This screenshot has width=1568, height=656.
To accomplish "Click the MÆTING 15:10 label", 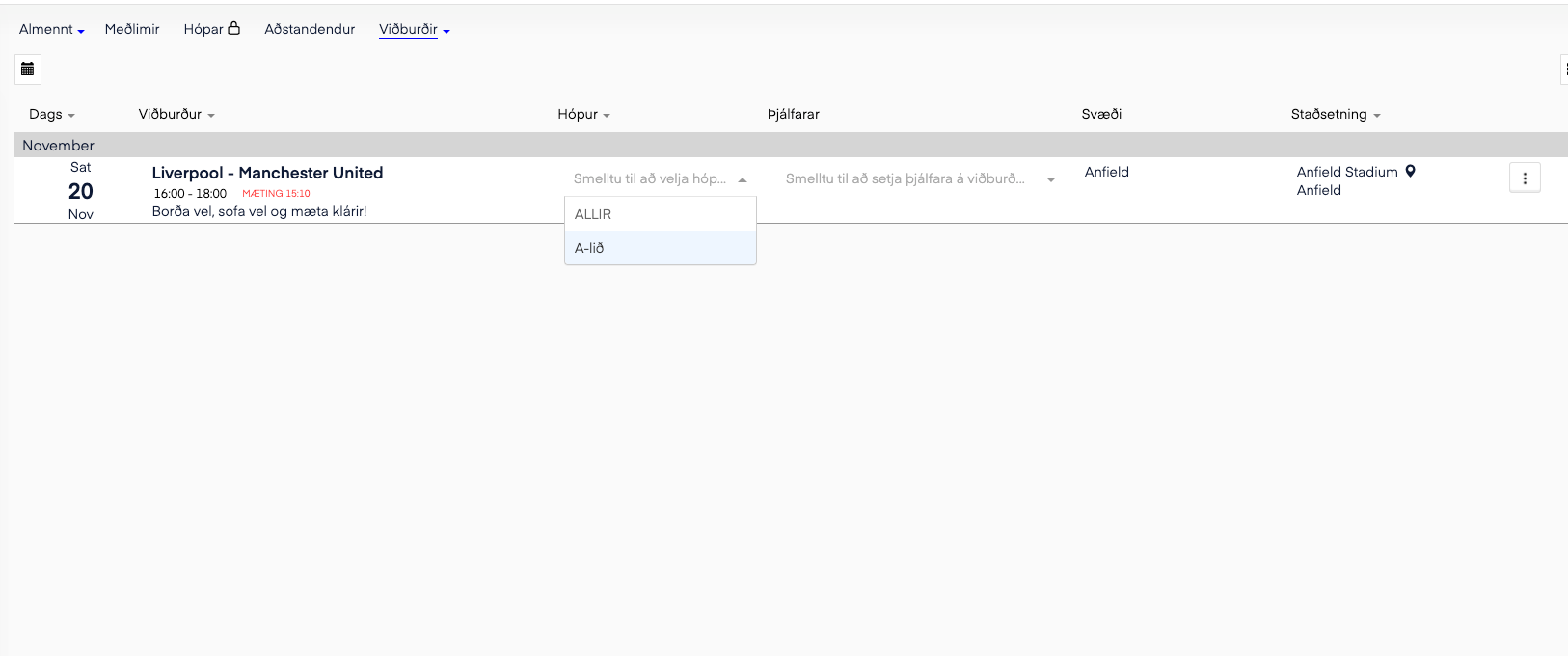I will [x=276, y=194].
